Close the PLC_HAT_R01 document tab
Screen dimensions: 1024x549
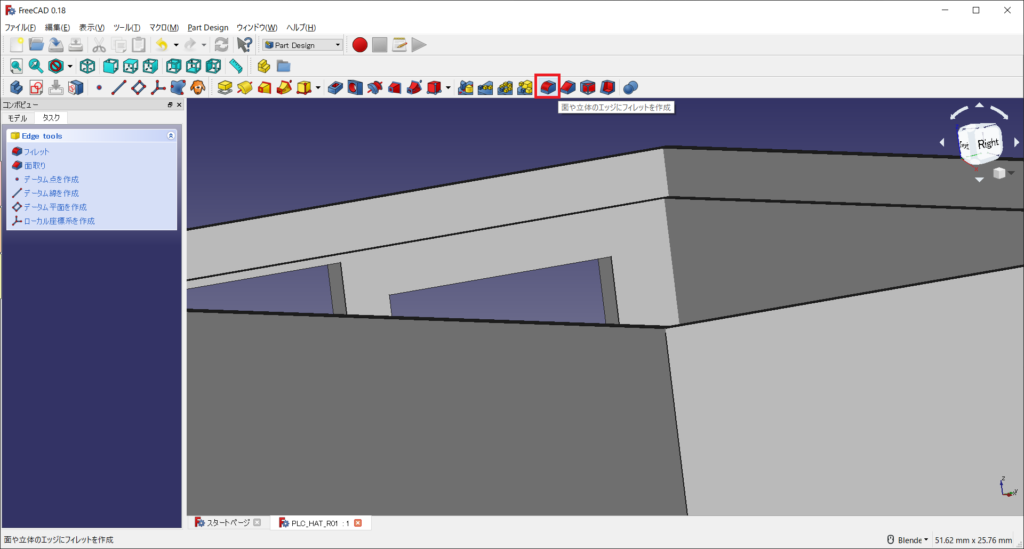pyautogui.click(x=358, y=523)
